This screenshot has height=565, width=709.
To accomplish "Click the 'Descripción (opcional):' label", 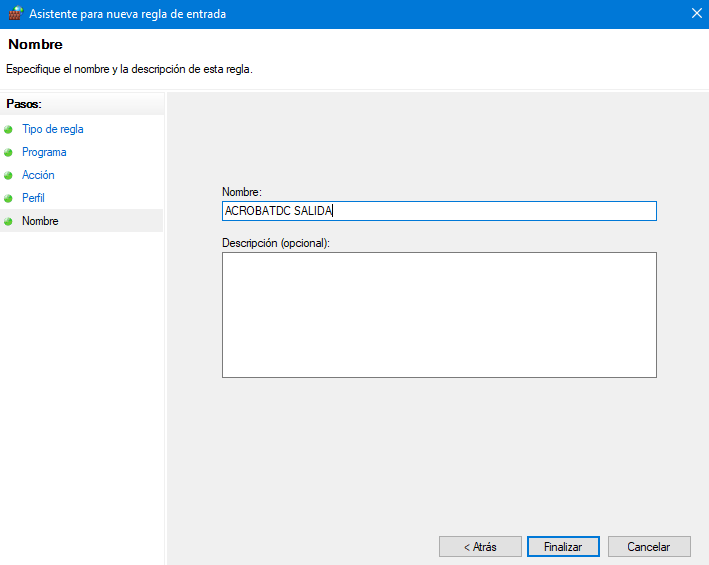I will [276, 243].
